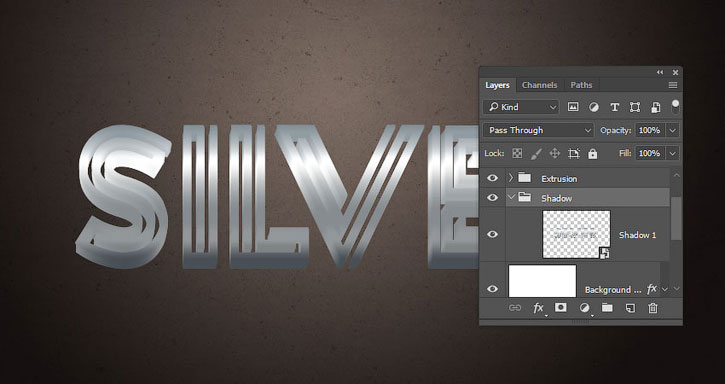725x384 pixels.
Task: Lock image pixels brush icon
Action: 536,154
